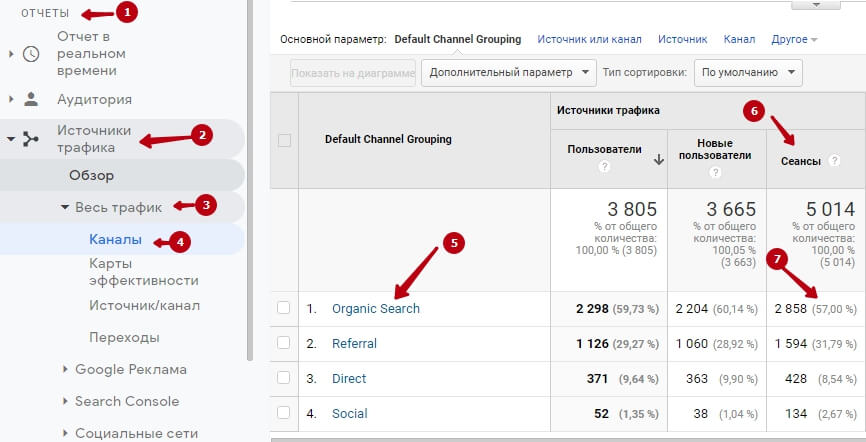866x442 pixels.
Task: Click the clock icon for real-time report
Action: [x=31, y=54]
